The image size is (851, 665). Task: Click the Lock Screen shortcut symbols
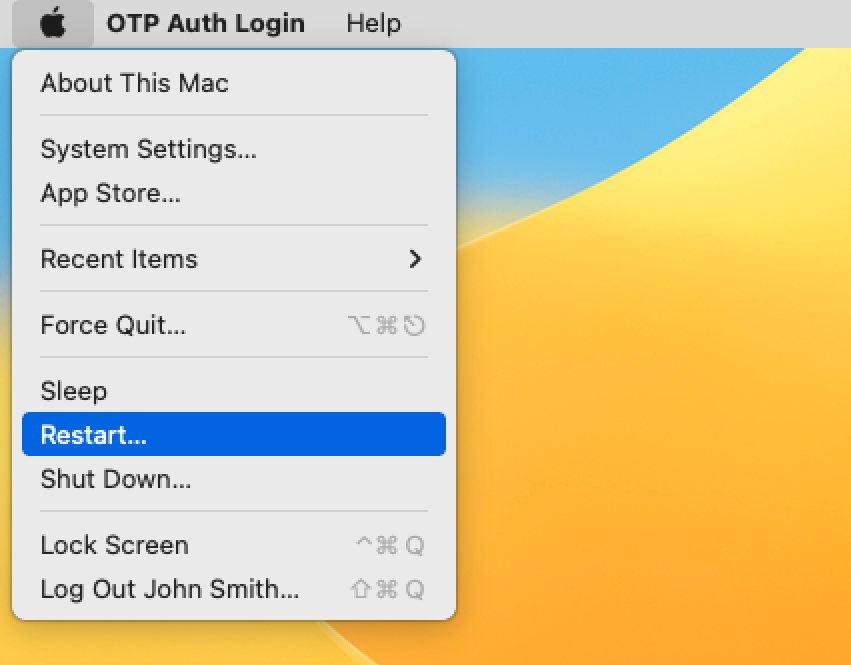390,545
